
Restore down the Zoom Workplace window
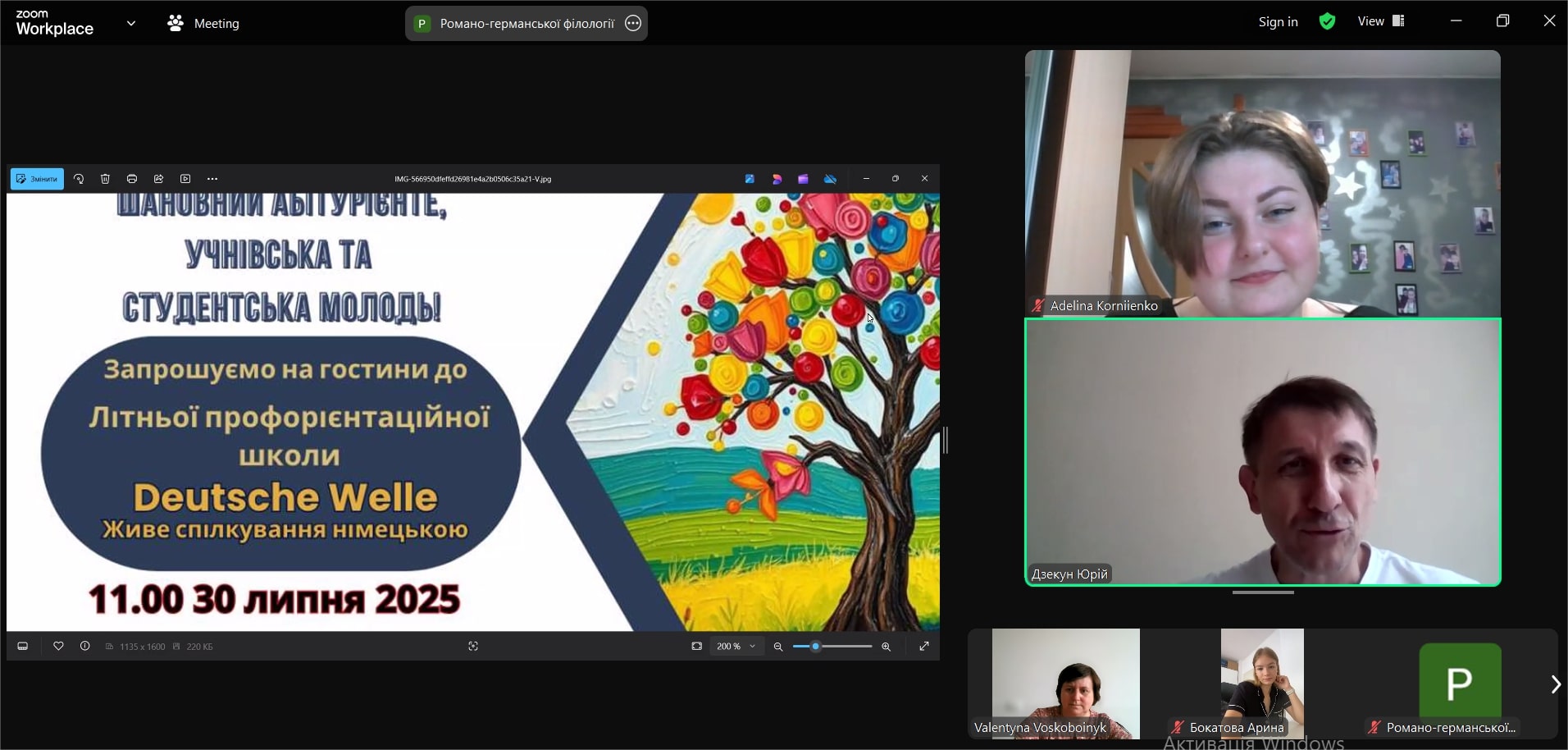1502,21
